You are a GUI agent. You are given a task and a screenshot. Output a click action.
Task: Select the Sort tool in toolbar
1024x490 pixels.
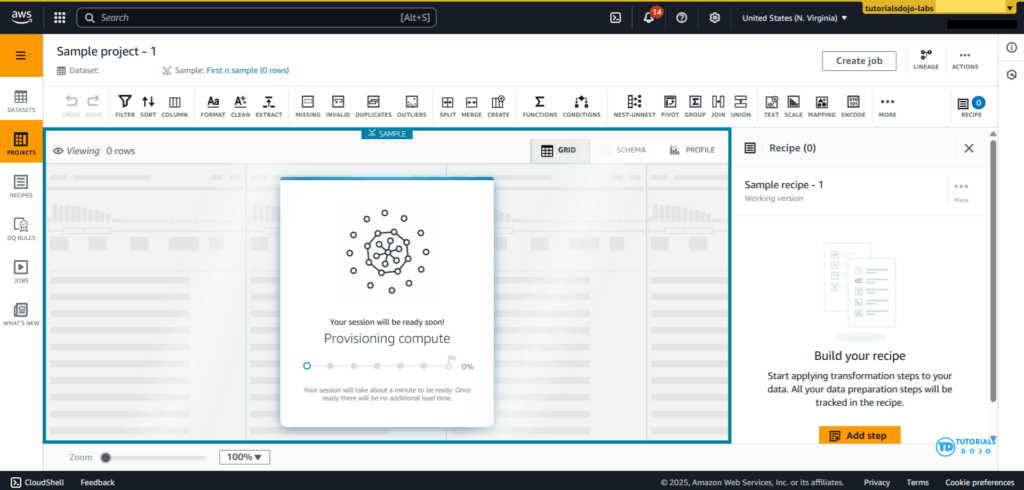[148, 105]
